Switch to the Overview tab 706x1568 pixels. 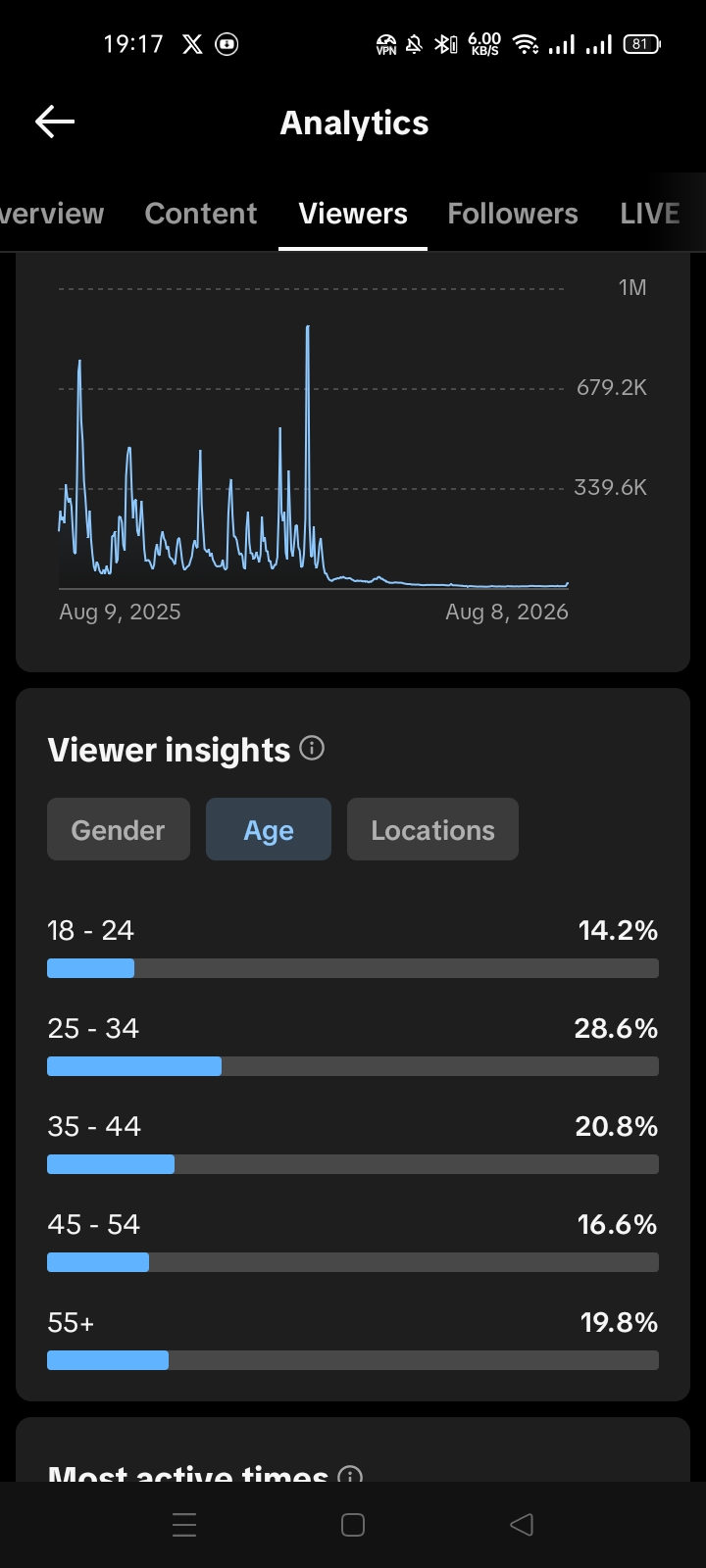[x=52, y=214]
